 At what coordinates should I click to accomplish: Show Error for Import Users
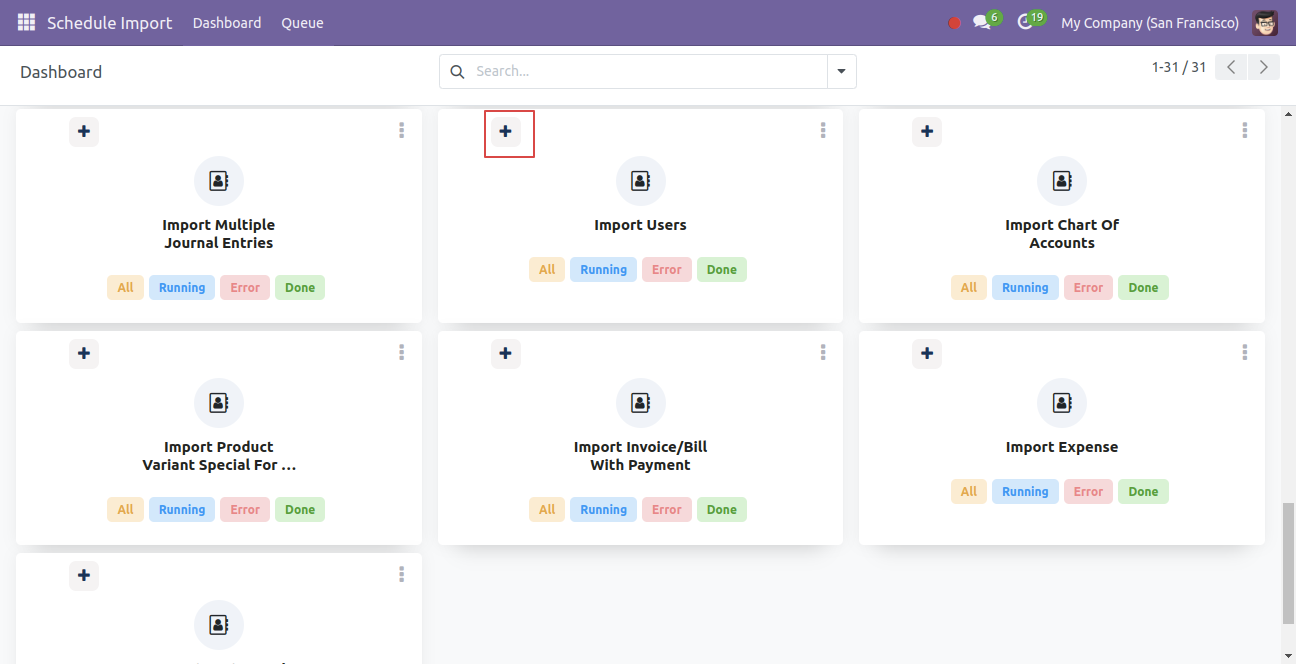coord(667,270)
